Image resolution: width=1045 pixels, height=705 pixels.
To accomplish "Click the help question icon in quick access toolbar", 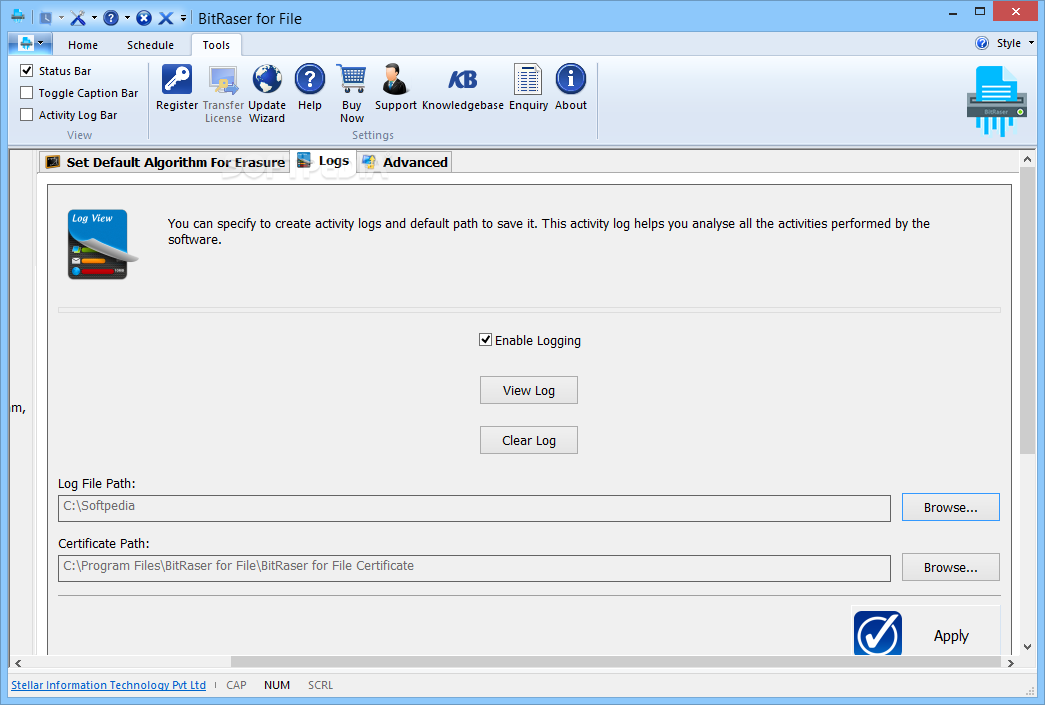I will point(111,18).
